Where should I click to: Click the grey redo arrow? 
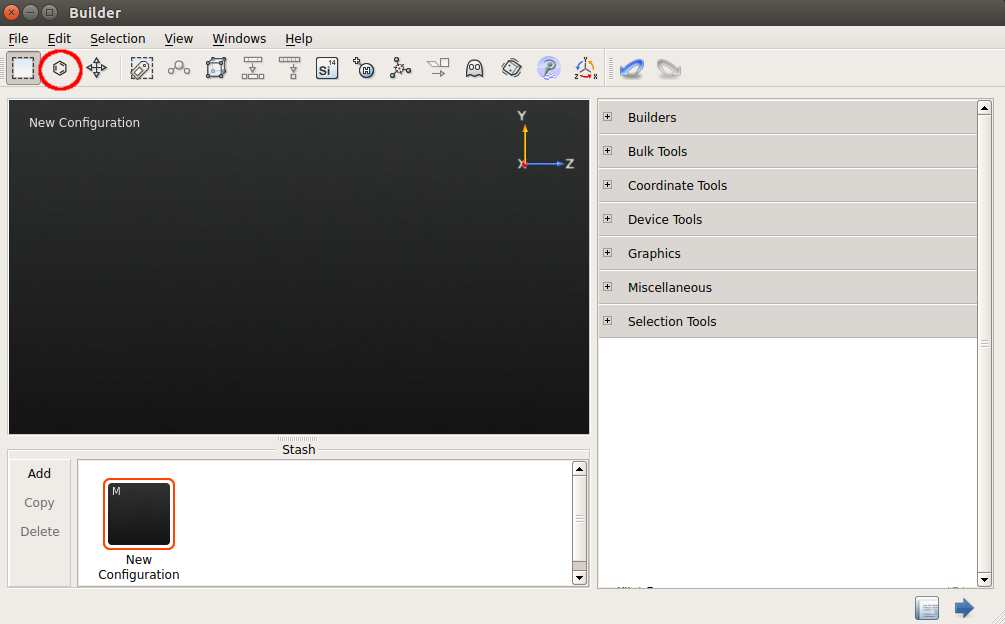tap(669, 68)
